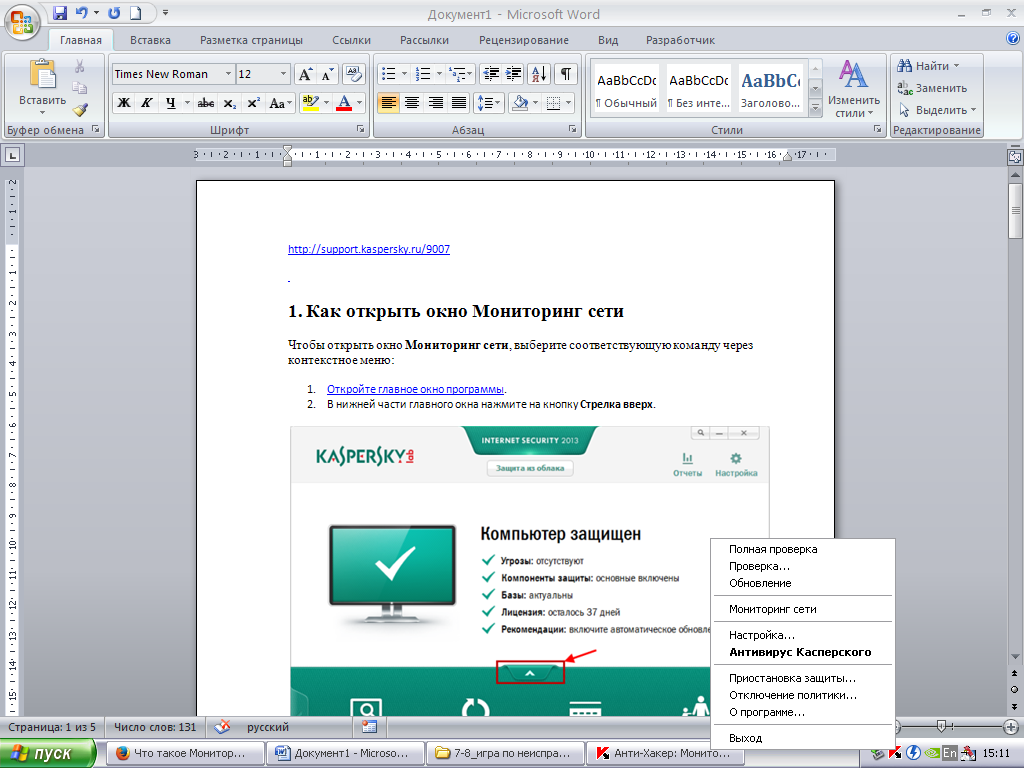This screenshot has width=1024, height=768.
Task: Switch to Вставка tab
Action: pos(150,40)
